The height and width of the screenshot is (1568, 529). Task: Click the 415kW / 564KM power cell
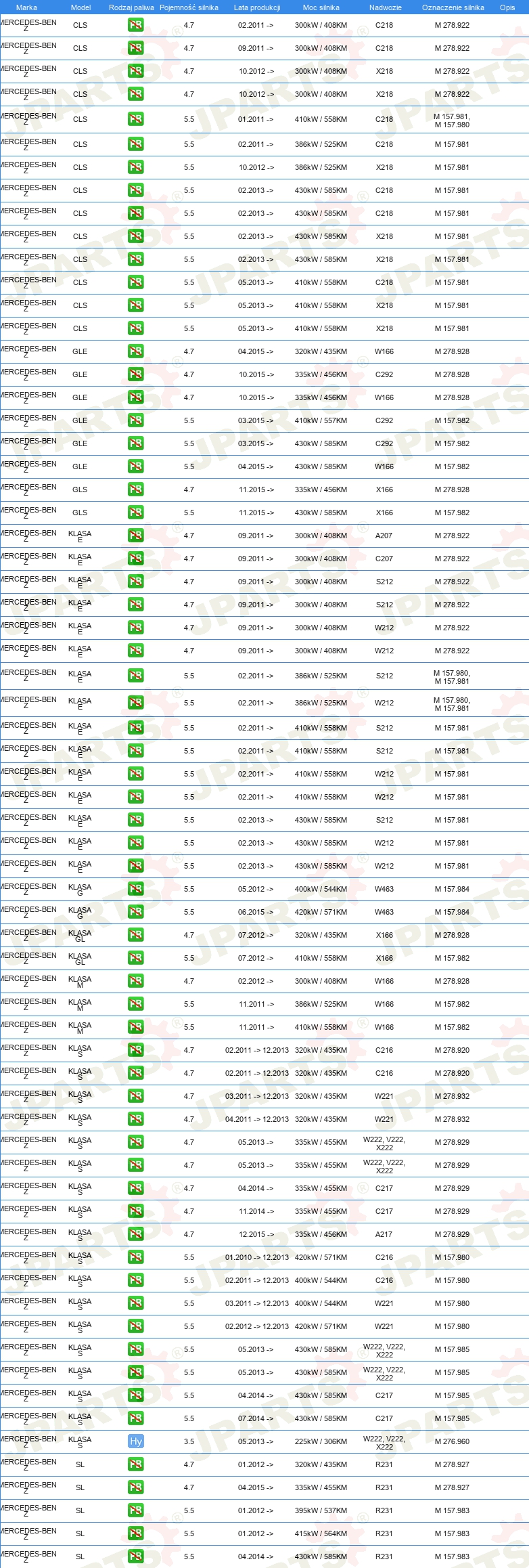[x=321, y=1533]
